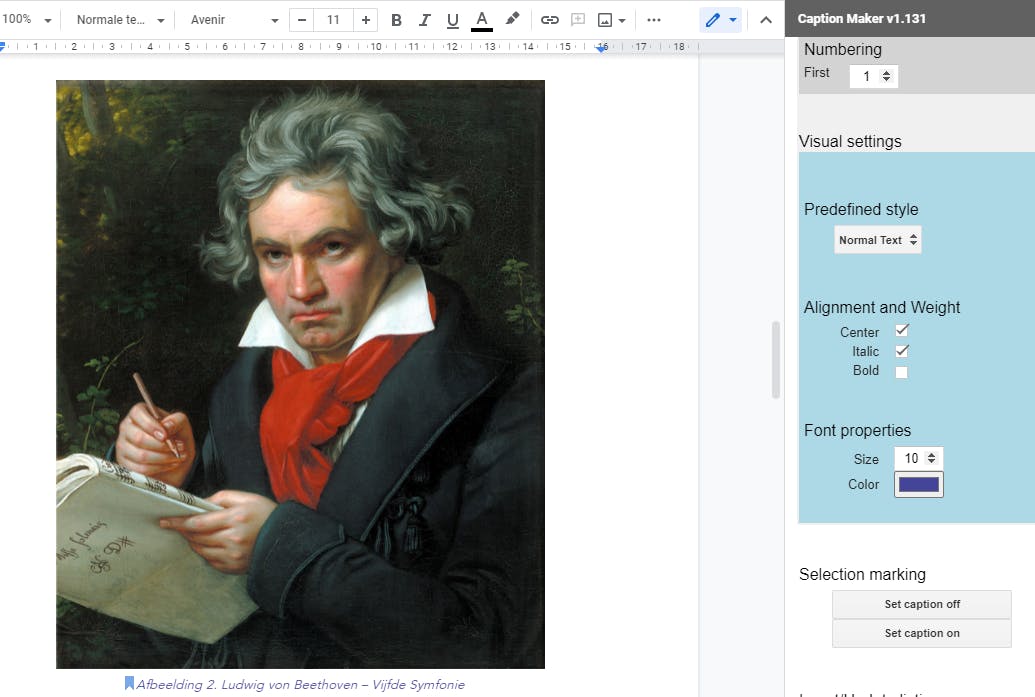Toggle italic formatting in toolbar
Screen dimensions: 1035x697
click(x=424, y=20)
